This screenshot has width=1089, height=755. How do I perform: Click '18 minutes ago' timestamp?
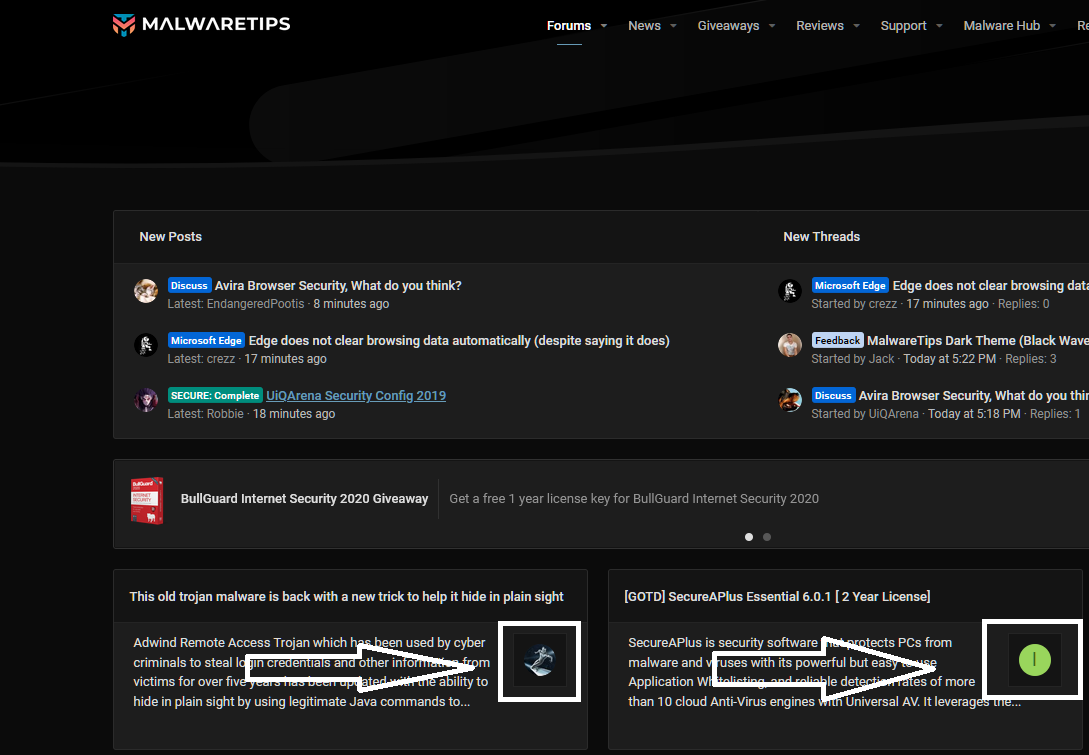coord(294,414)
